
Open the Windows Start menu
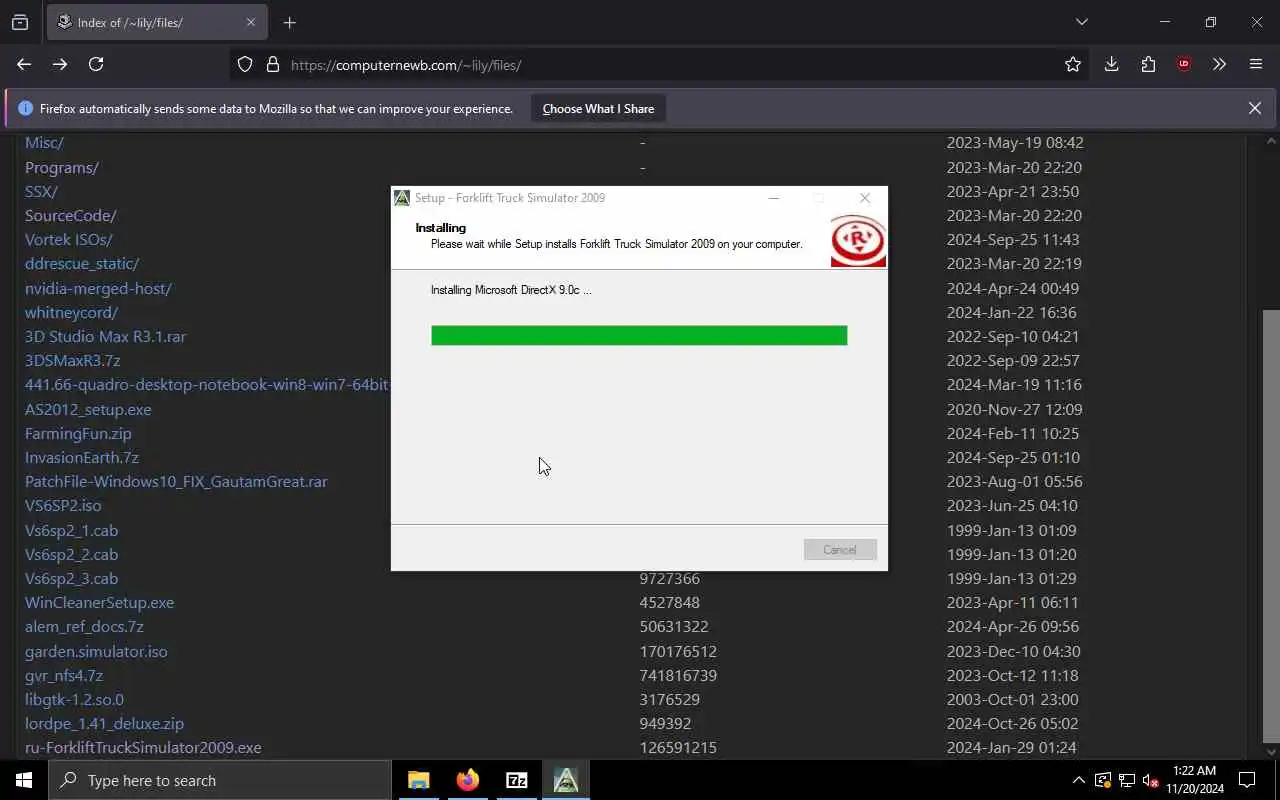tap(24, 780)
